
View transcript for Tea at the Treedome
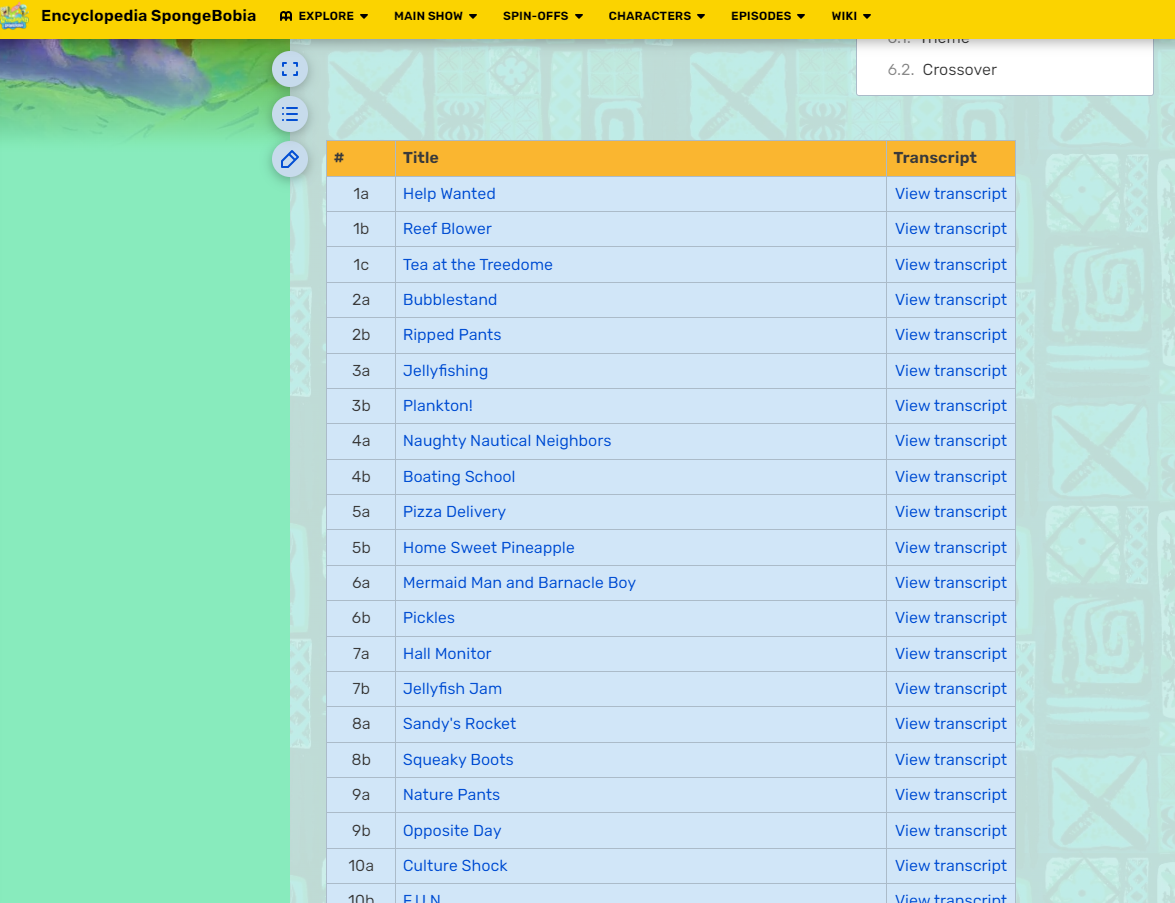(x=950, y=265)
